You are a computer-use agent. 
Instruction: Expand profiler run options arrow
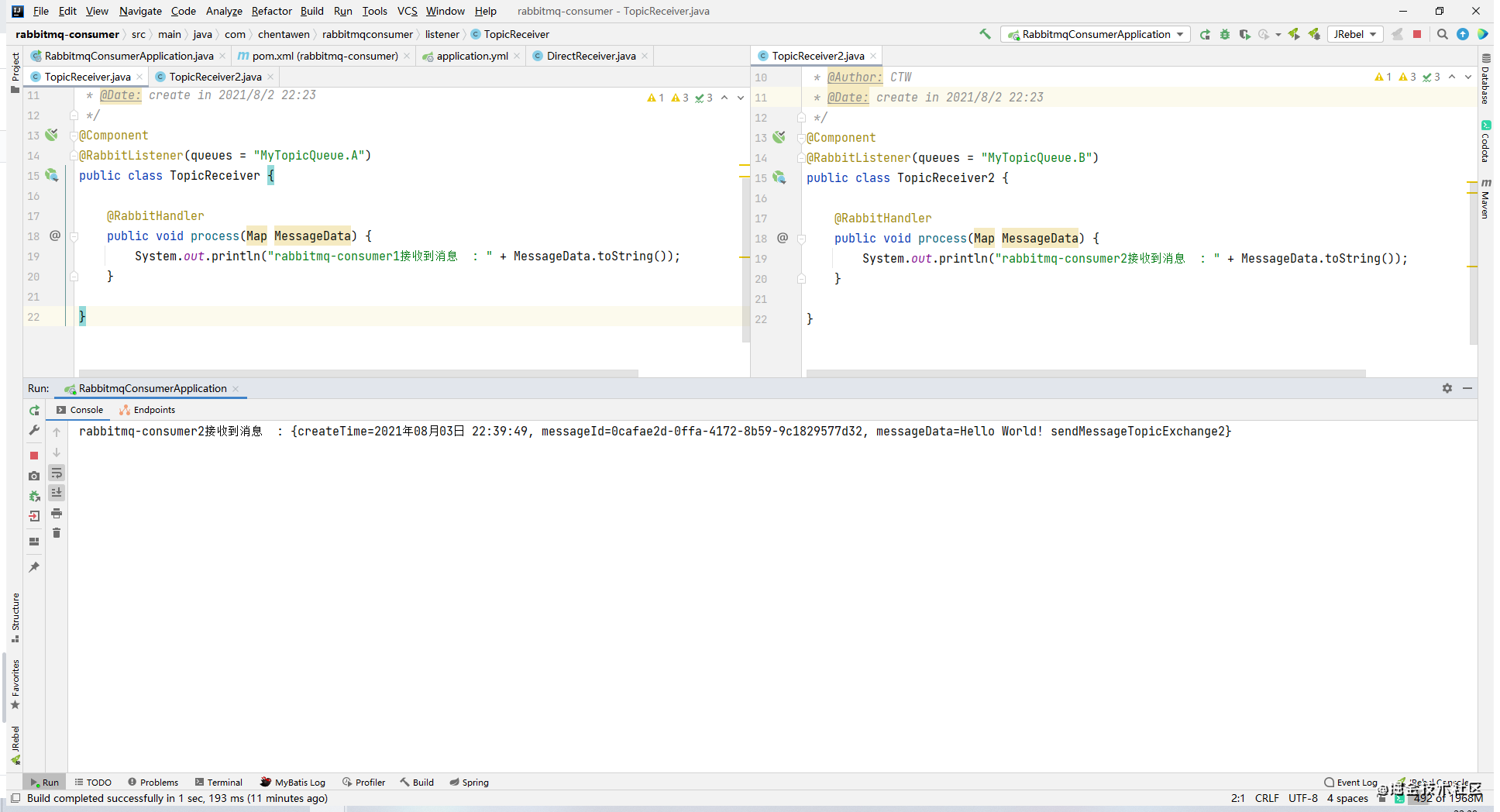click(1278, 34)
